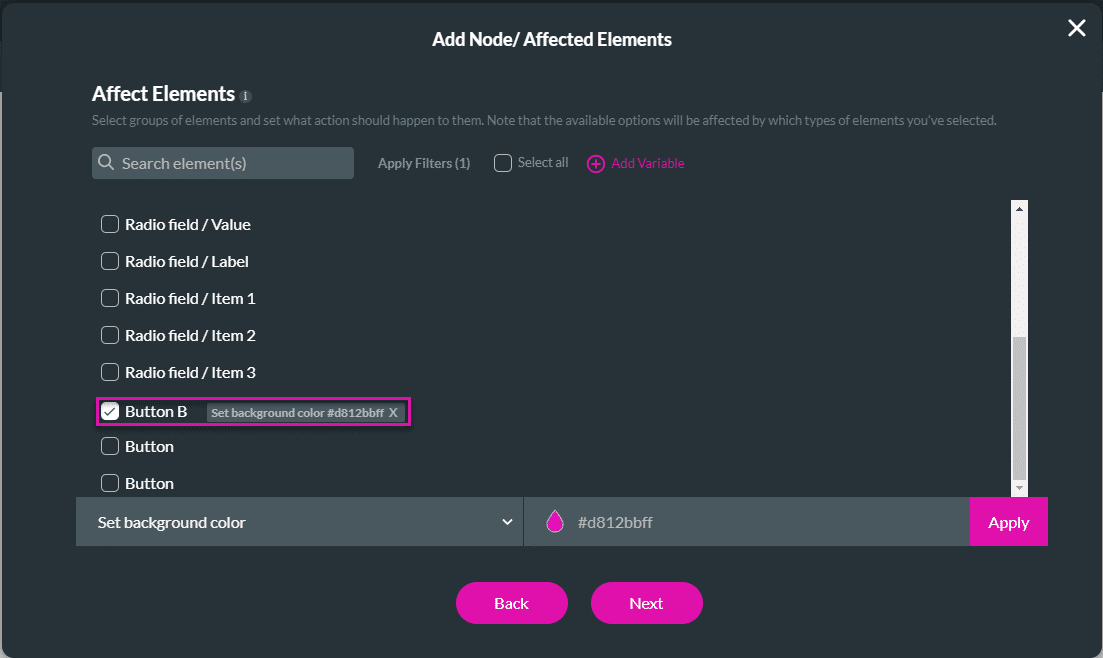Check Radio field / Value
The height and width of the screenshot is (658, 1103).
click(110, 224)
